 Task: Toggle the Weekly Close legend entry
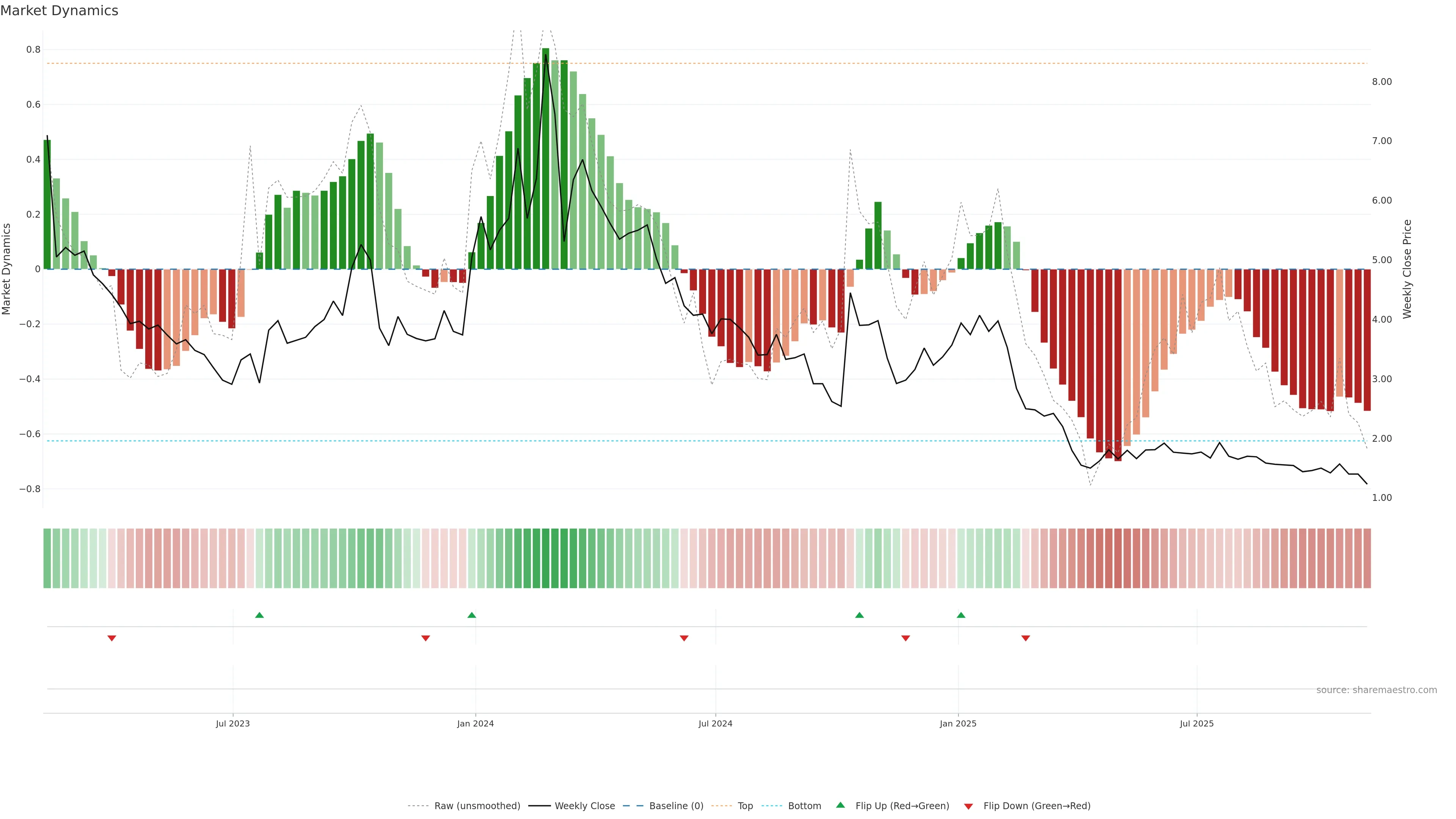click(x=584, y=806)
